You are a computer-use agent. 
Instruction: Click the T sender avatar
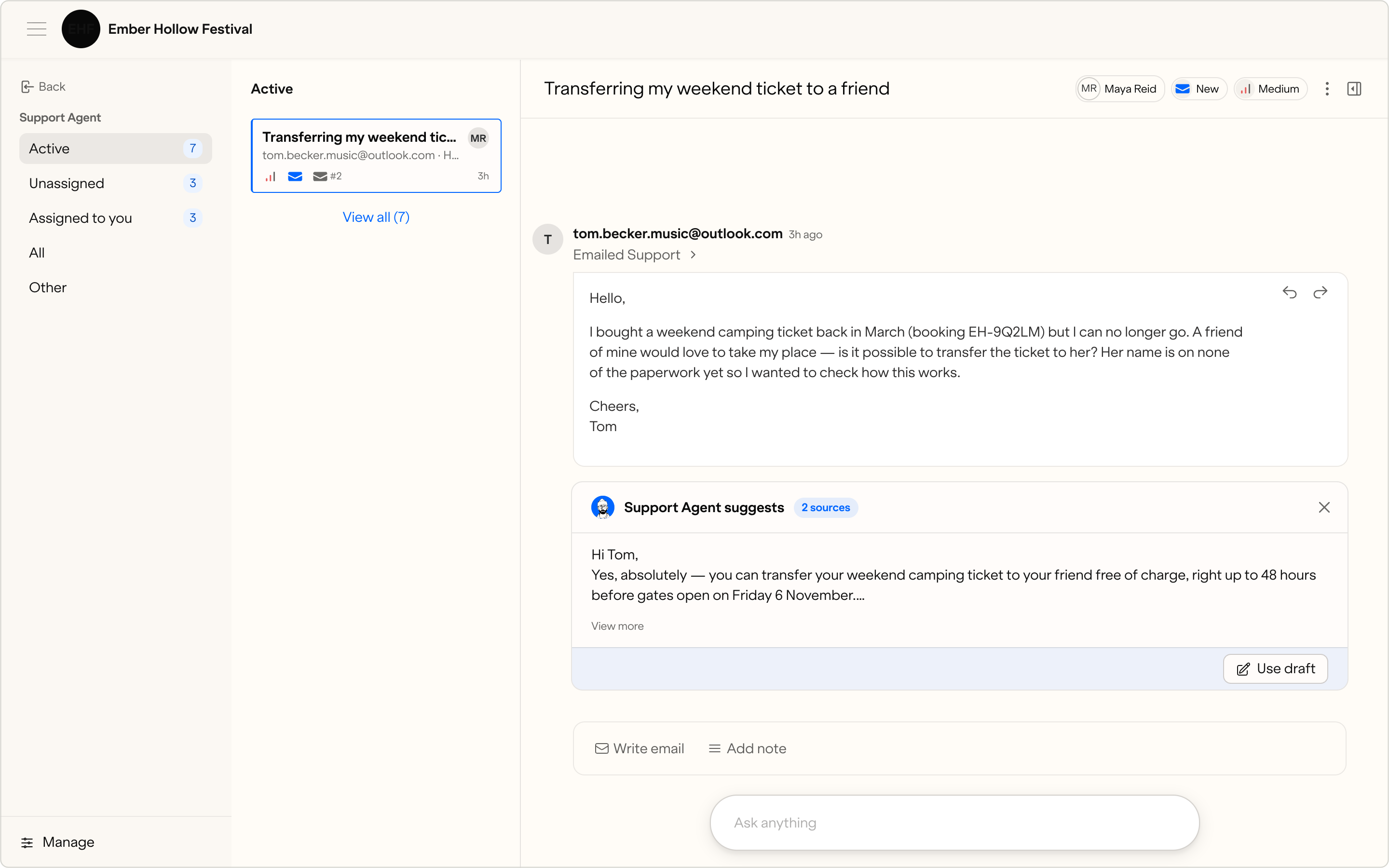[x=547, y=239]
